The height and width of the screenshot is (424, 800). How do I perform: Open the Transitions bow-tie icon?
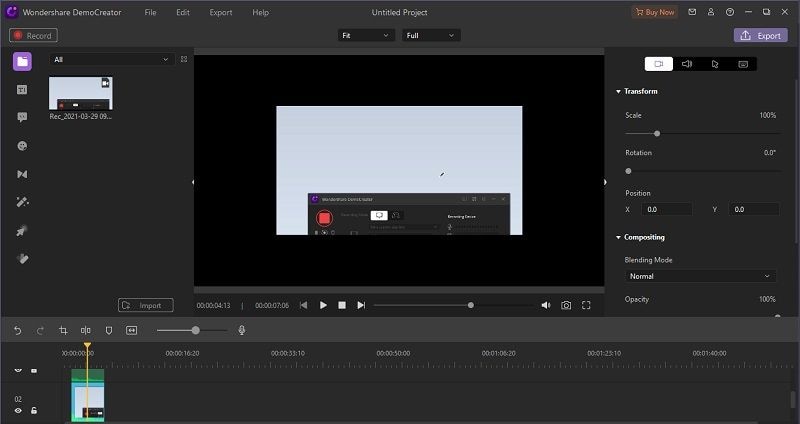coord(22,174)
